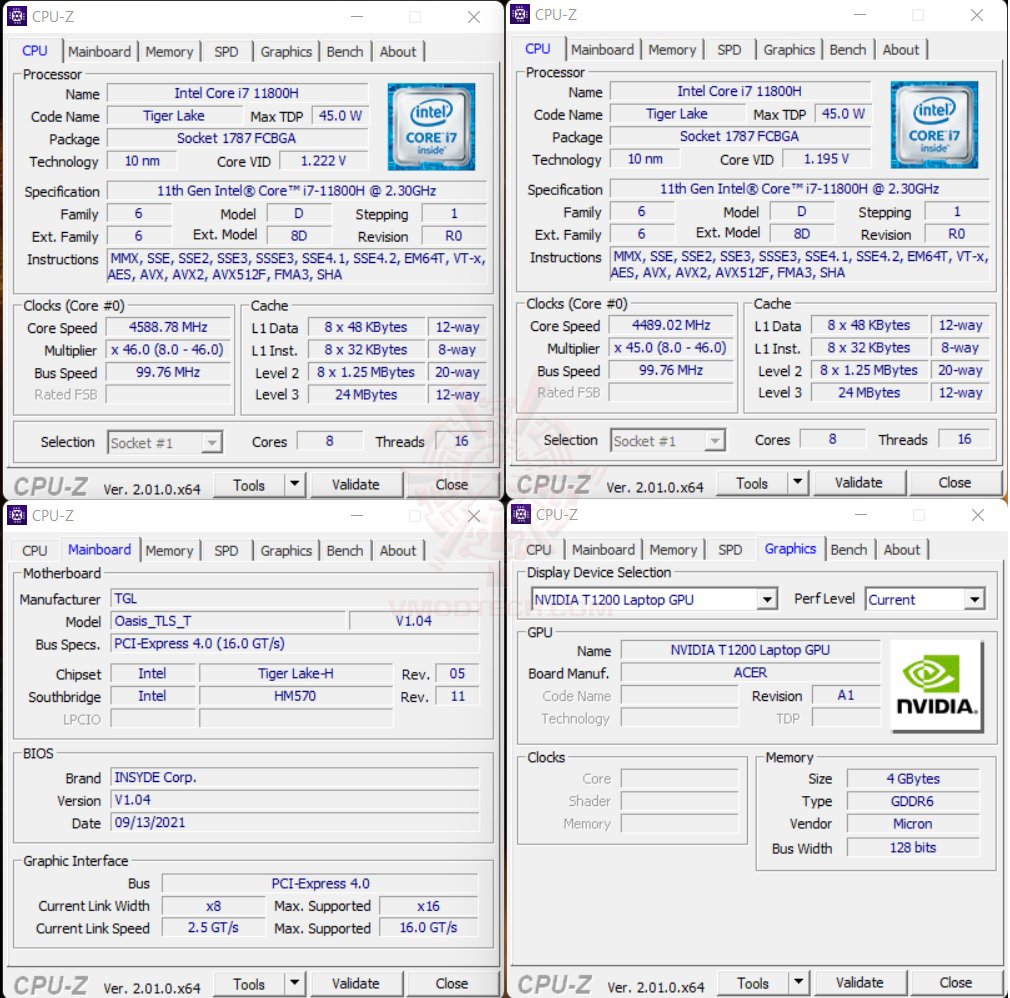Switch to Memory tab in top-left window
Screen dimensions: 1010x998
point(169,52)
